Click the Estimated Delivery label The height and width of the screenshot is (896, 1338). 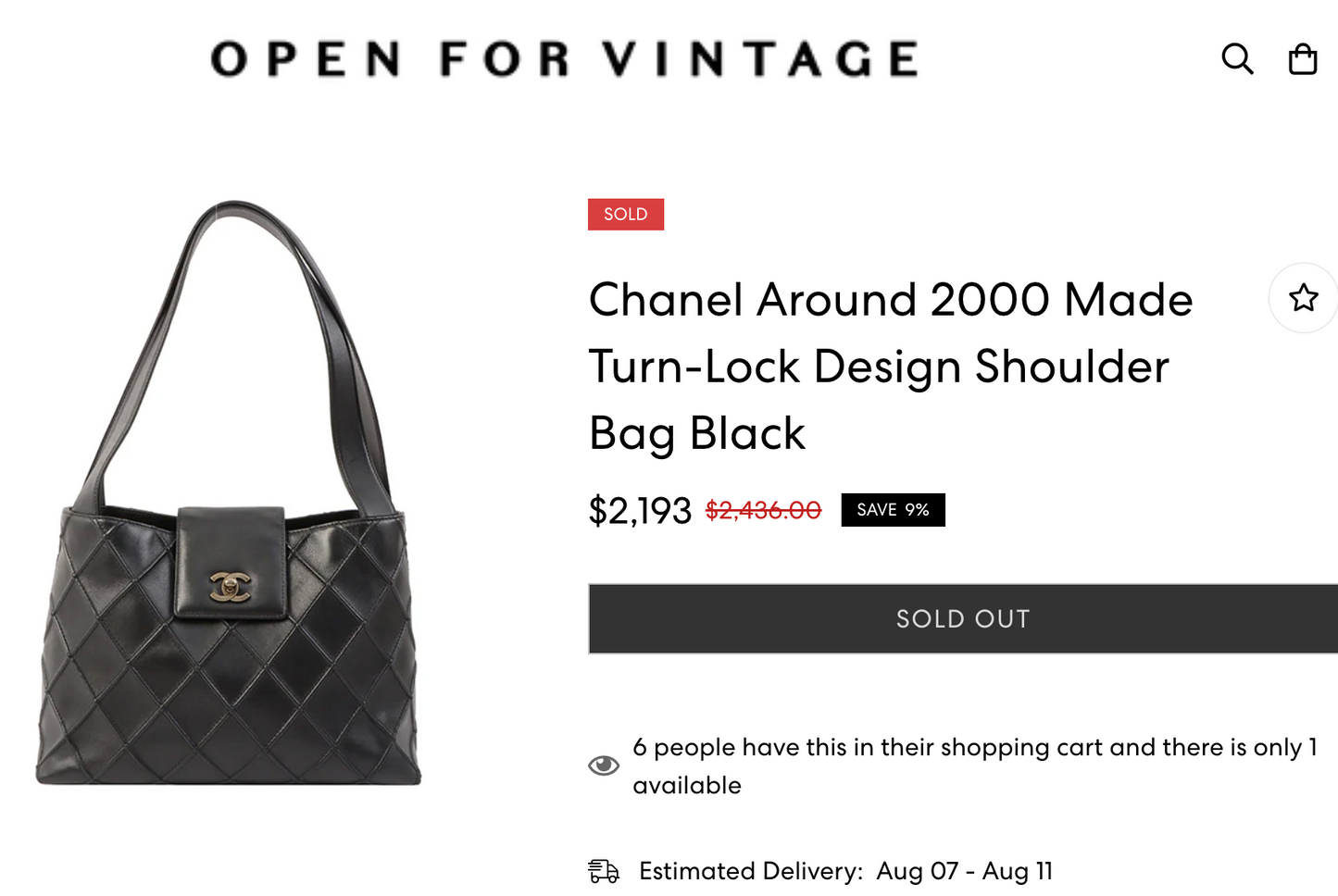point(751,871)
